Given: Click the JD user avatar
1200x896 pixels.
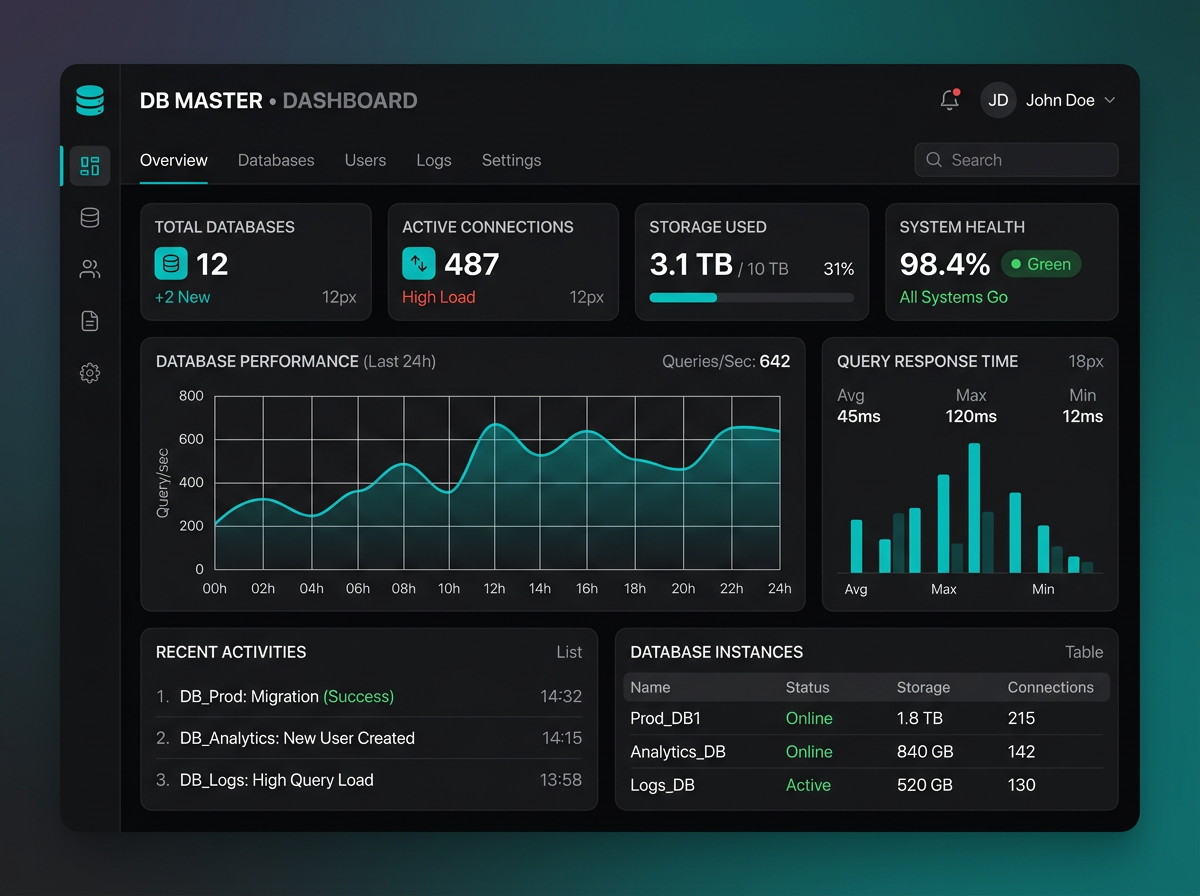Looking at the screenshot, I should (998, 100).
